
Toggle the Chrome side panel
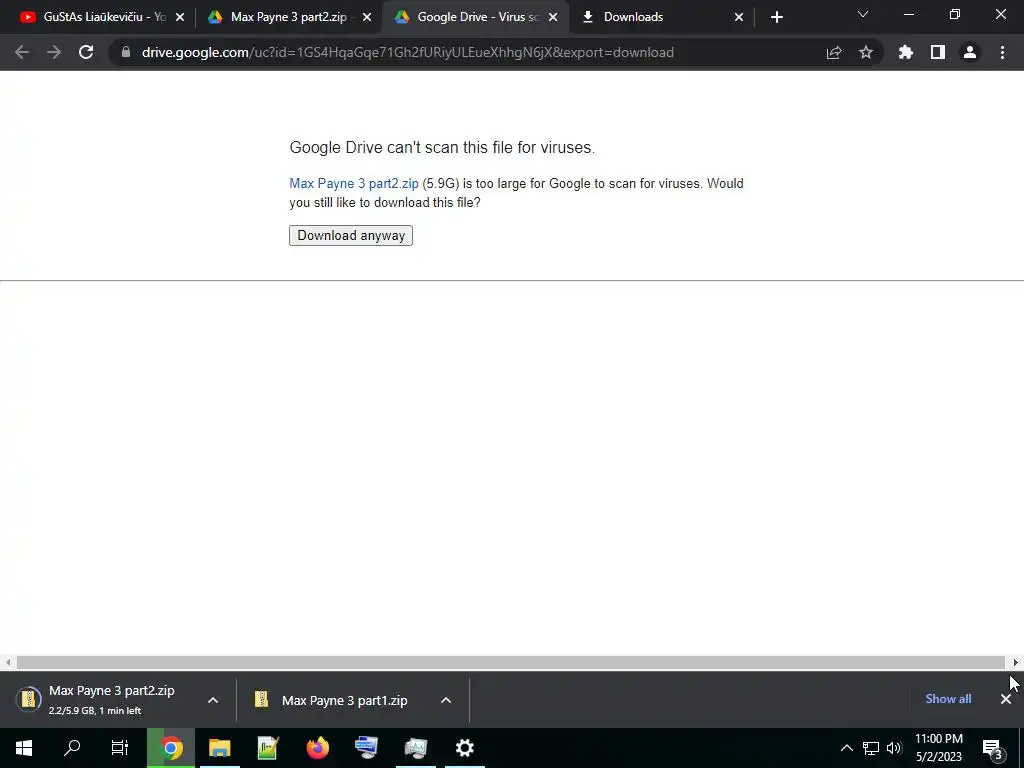938,52
